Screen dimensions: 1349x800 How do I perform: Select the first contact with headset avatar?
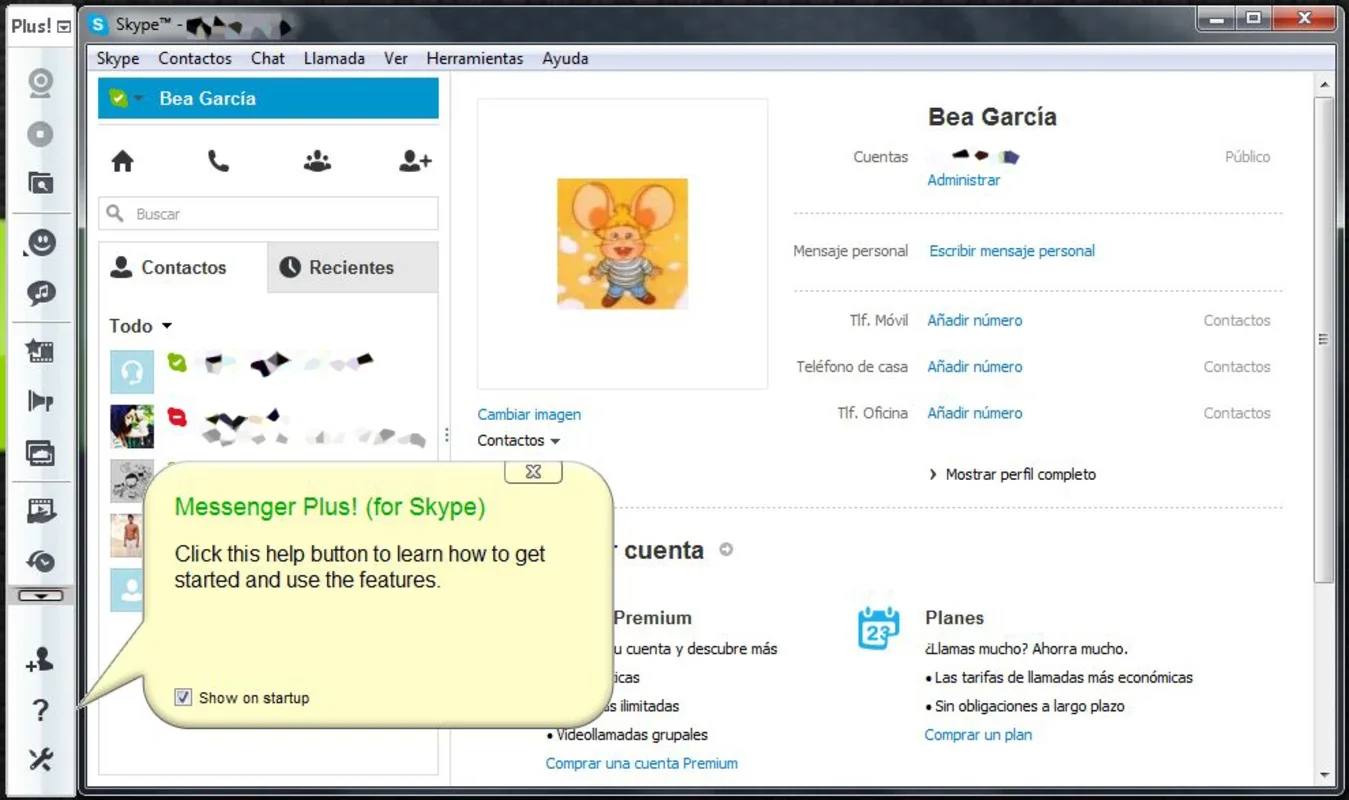click(x=268, y=371)
